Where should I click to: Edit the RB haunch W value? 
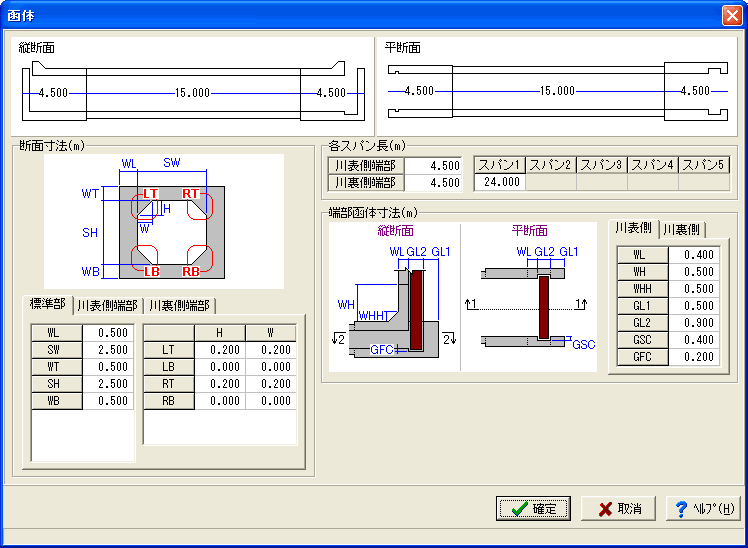pos(271,401)
